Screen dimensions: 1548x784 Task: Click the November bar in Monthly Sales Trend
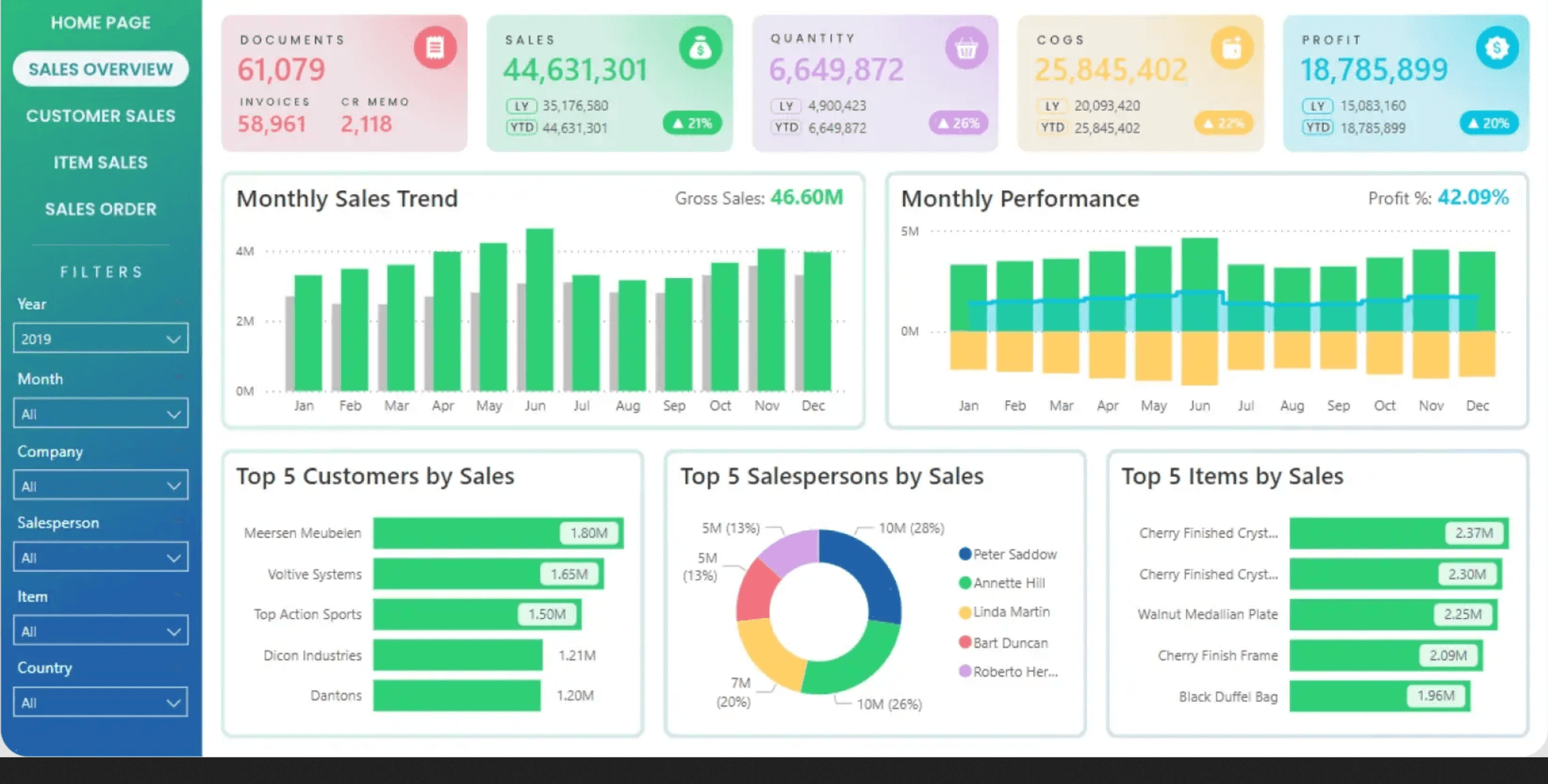[772, 320]
